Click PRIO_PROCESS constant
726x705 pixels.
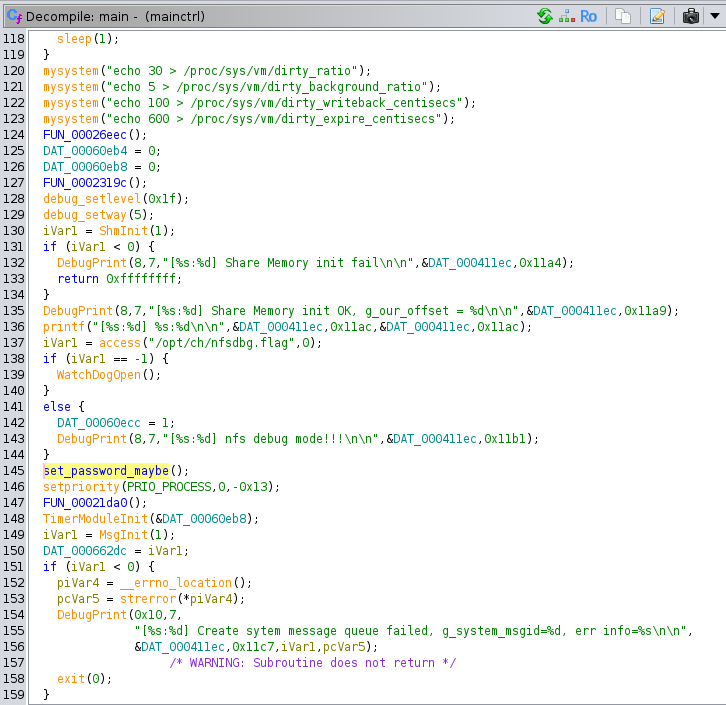(x=169, y=487)
